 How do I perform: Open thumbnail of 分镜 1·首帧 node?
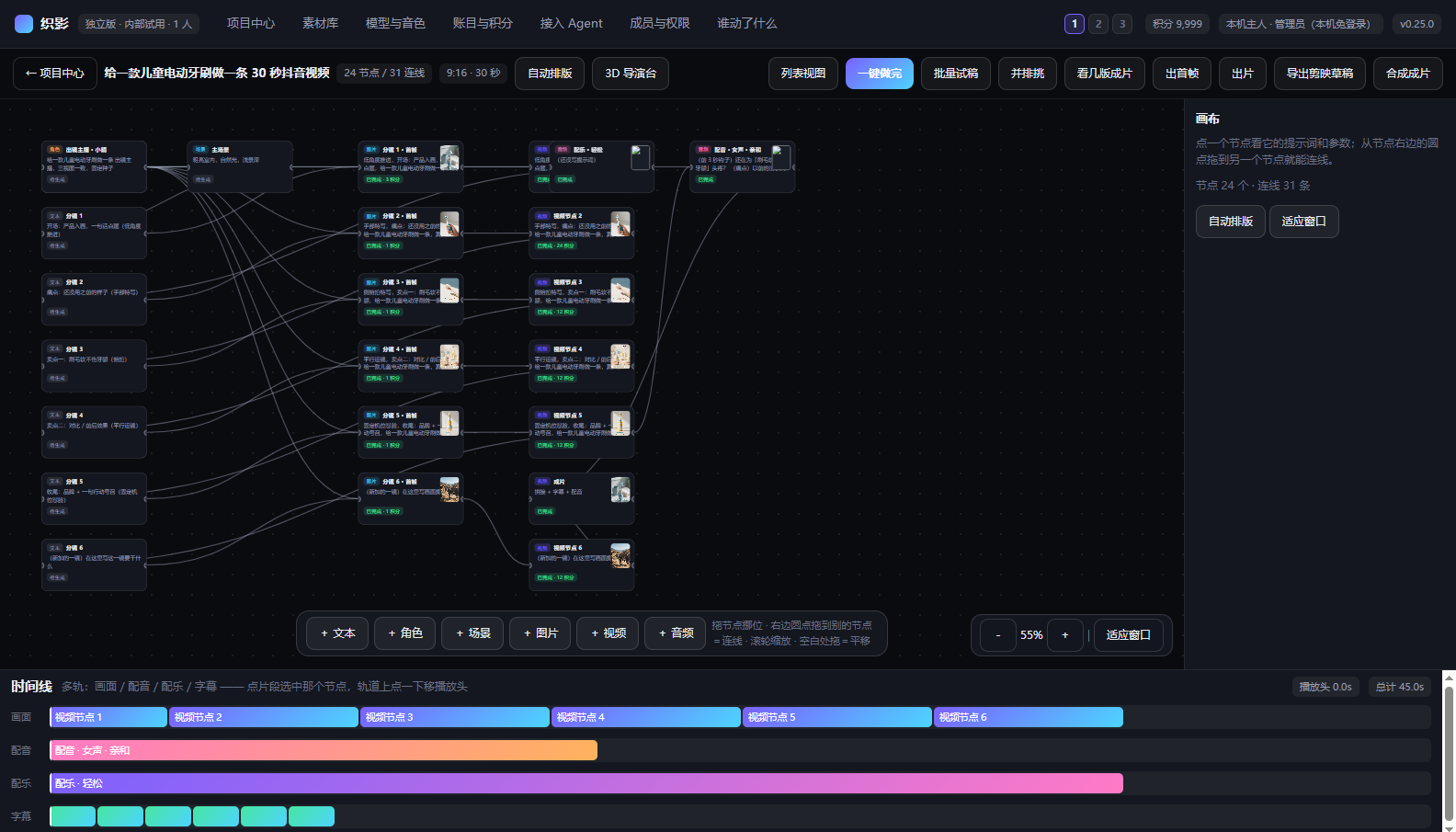coord(449,157)
